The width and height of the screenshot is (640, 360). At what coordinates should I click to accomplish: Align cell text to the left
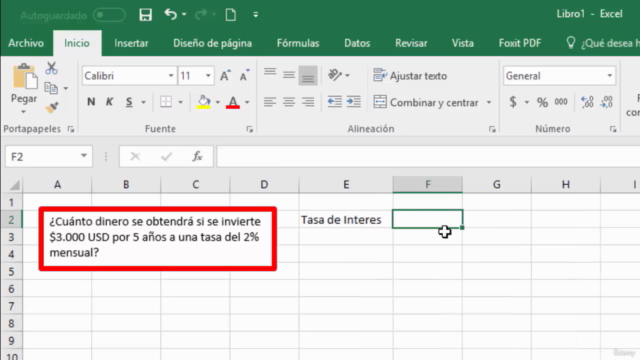pyautogui.click(x=270, y=102)
